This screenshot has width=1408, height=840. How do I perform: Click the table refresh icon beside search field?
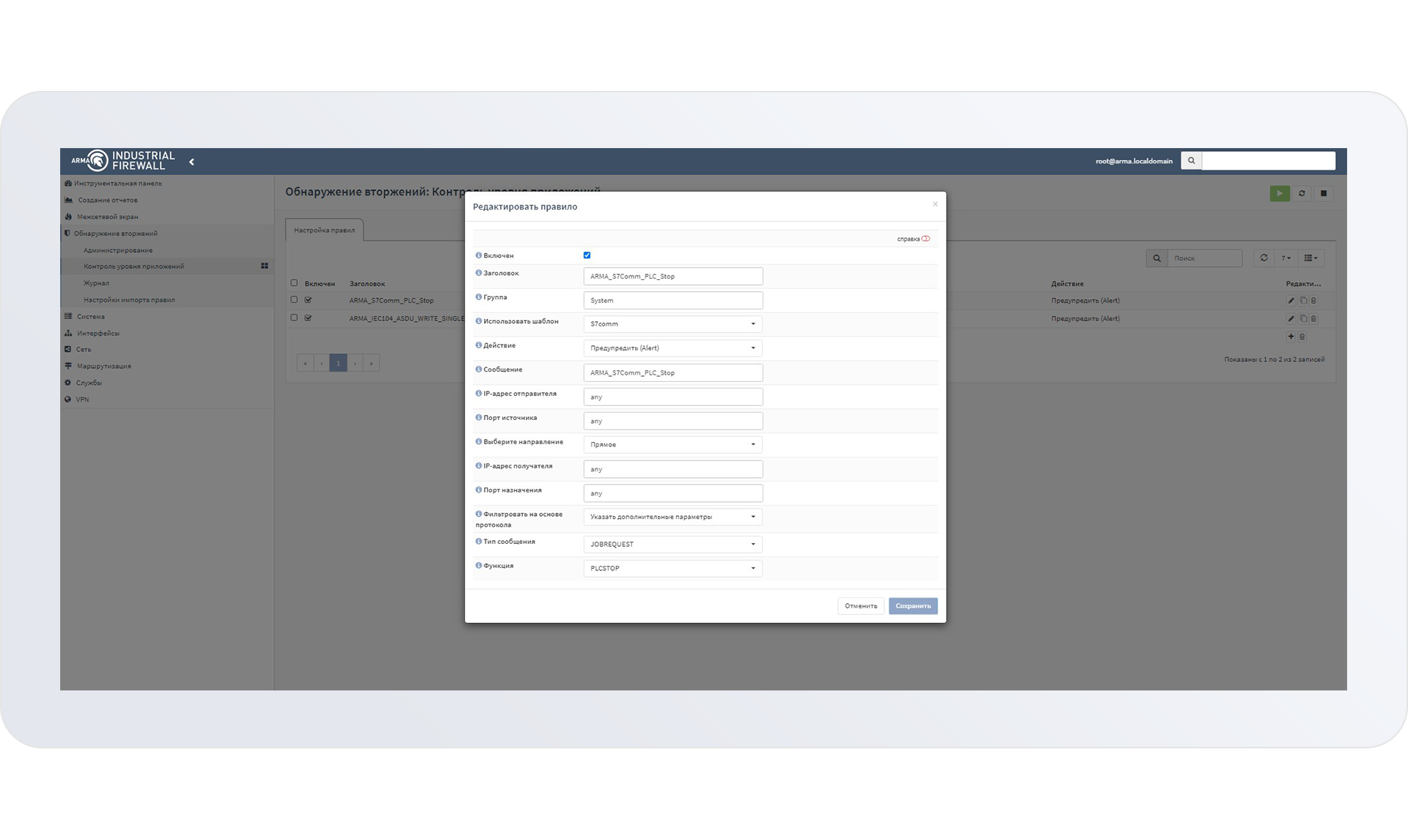[1264, 258]
